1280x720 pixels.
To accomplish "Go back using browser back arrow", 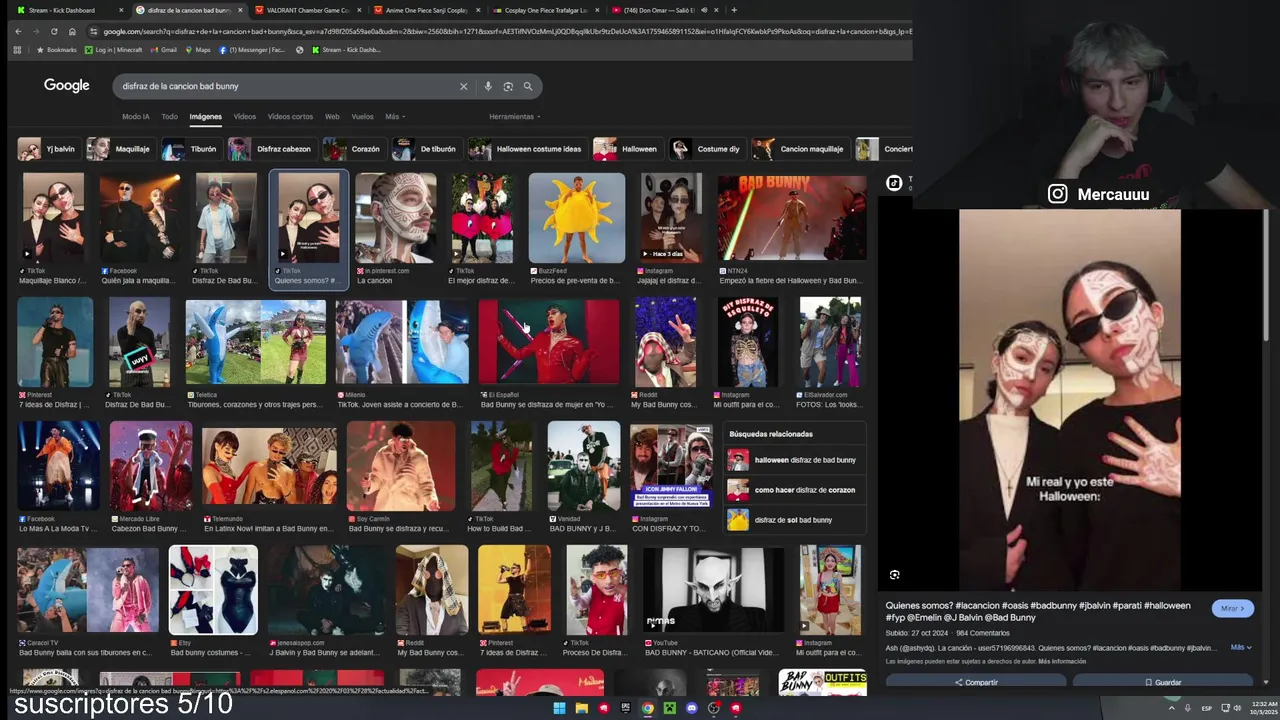I will coord(18,31).
